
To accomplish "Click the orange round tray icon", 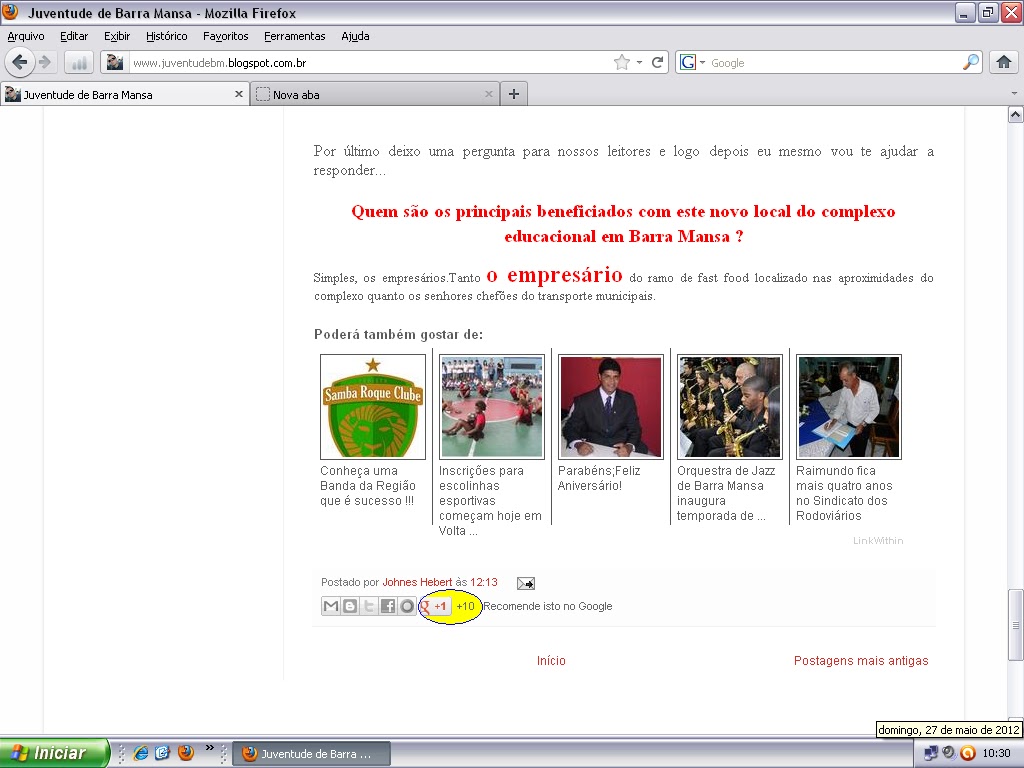I will (x=967, y=753).
